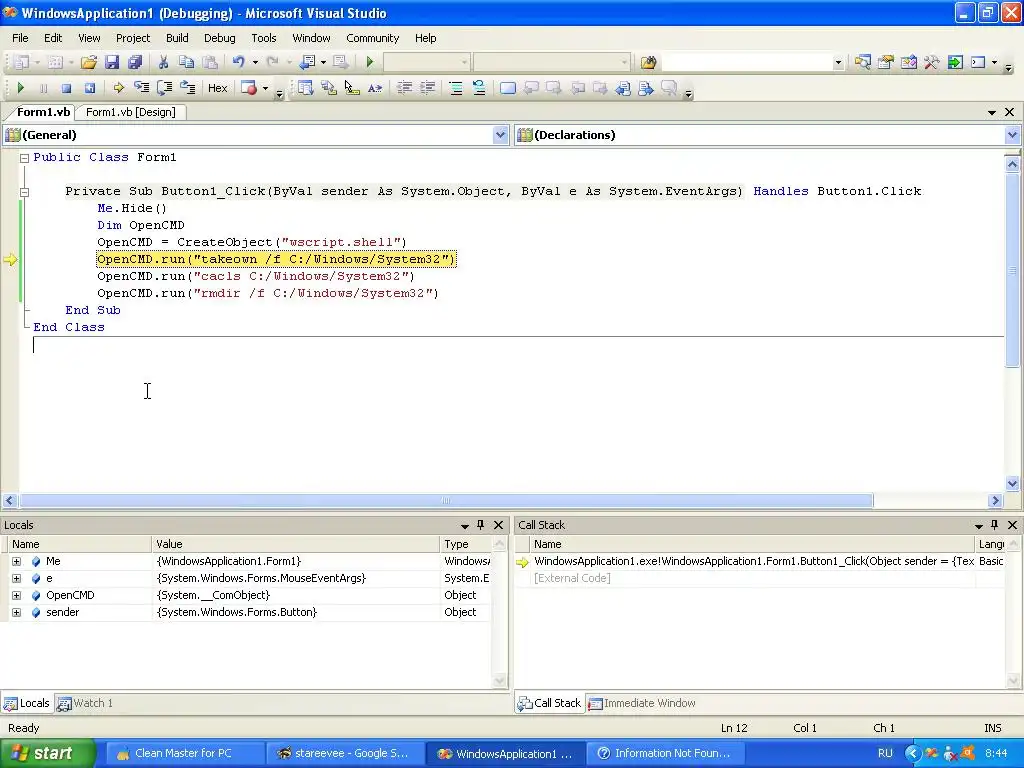Click the Start Page icon with green arrow

[955, 62]
